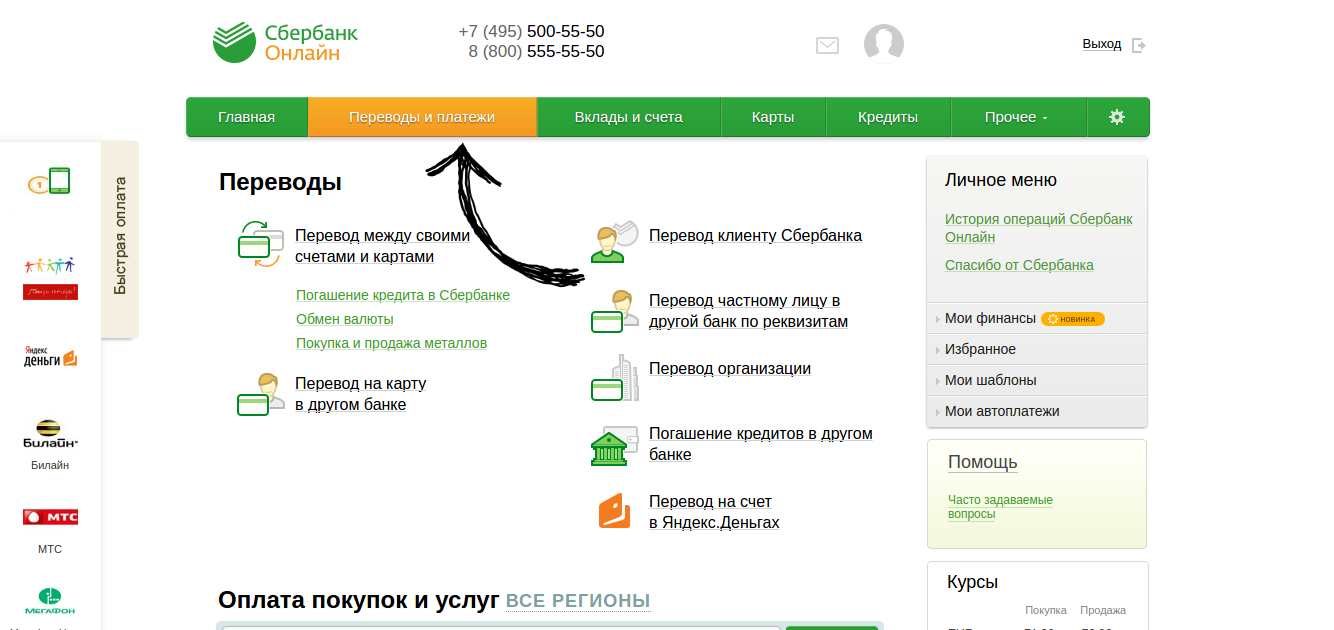The image size is (1334, 630).
Task: Open the Прочее dropdown menu
Action: [1017, 117]
